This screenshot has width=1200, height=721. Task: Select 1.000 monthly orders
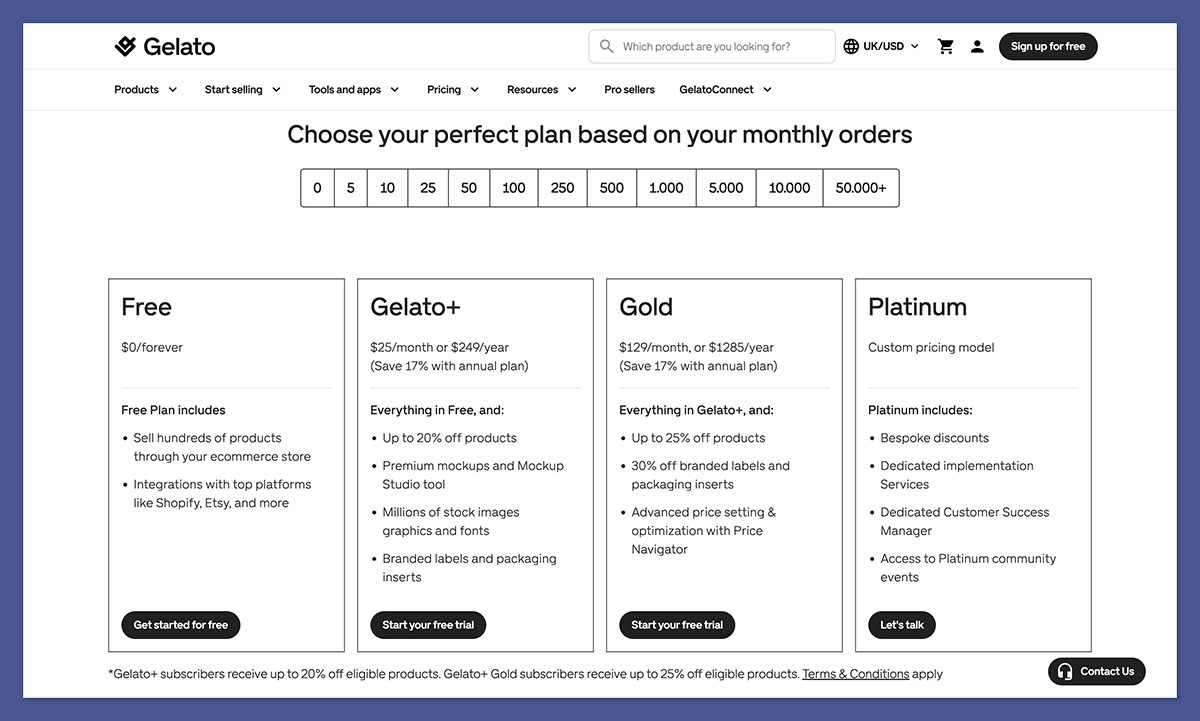pyautogui.click(x=665, y=187)
